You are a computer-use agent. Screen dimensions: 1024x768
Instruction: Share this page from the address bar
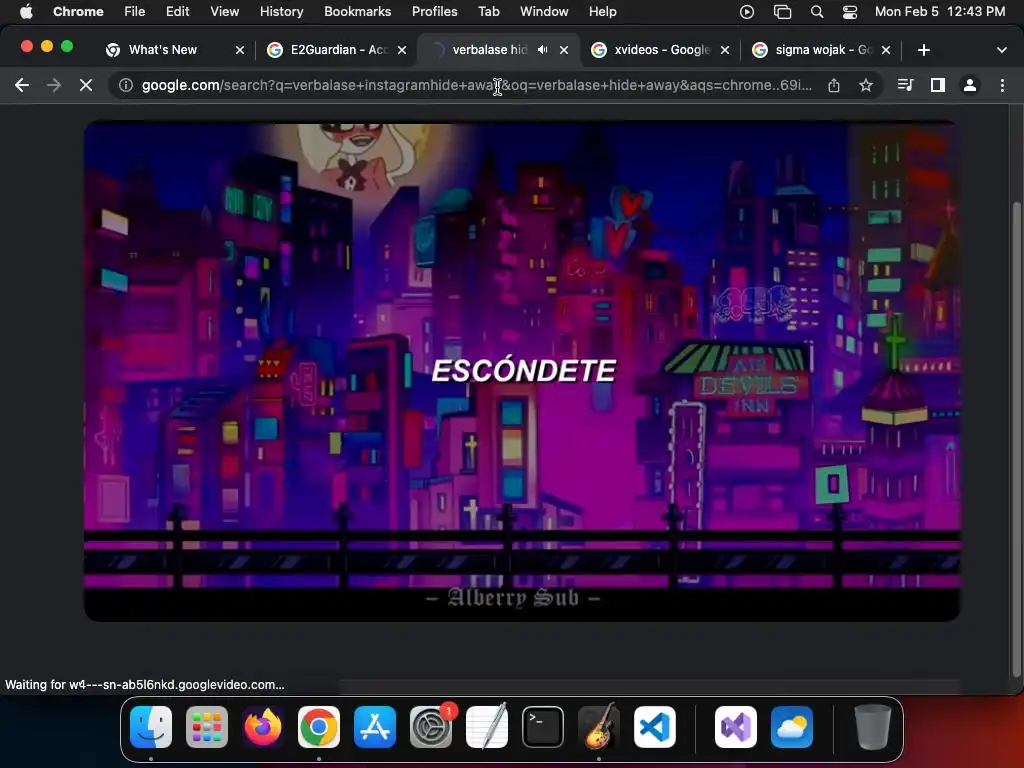[834, 85]
